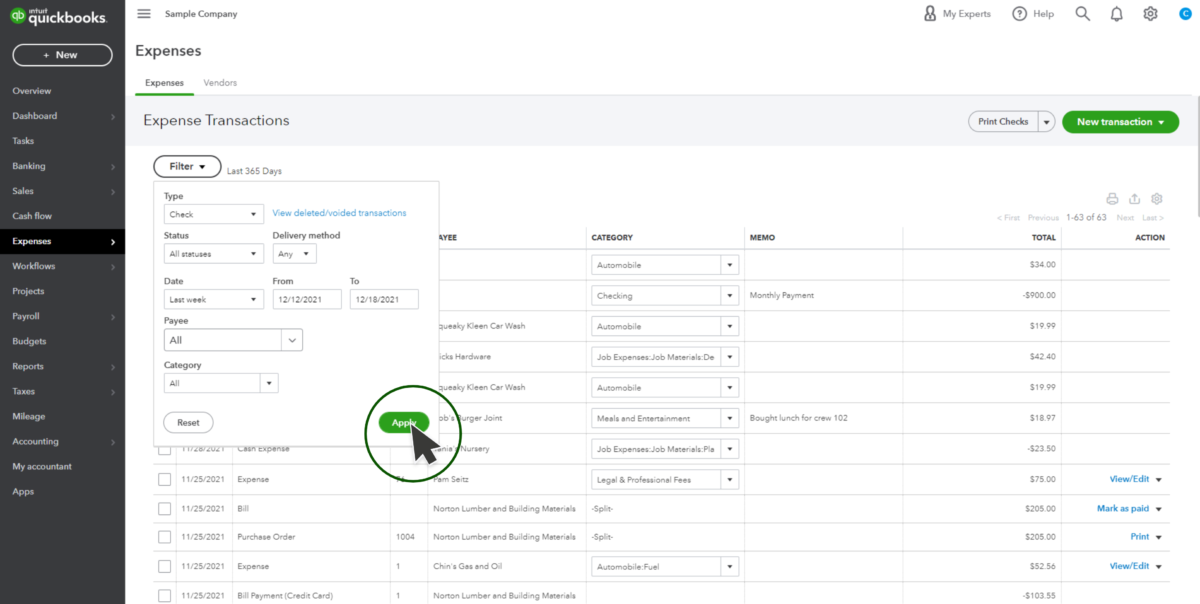The height and width of the screenshot is (604, 1200).
Task: Click the My Experts icon
Action: click(x=928, y=13)
